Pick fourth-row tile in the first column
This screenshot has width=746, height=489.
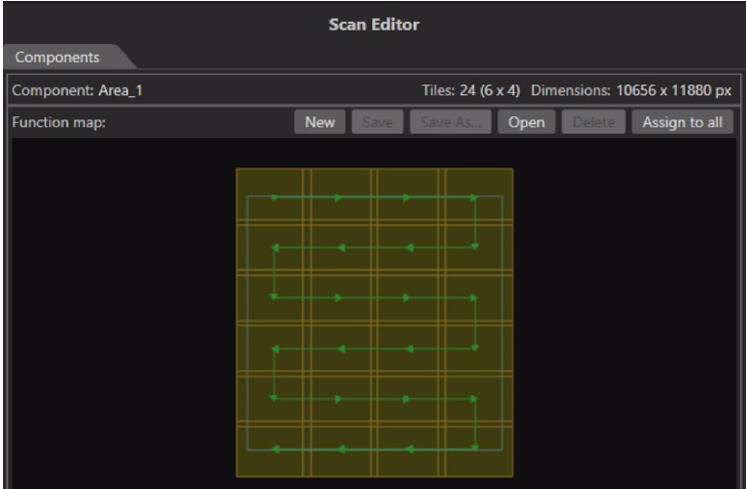click(271, 348)
